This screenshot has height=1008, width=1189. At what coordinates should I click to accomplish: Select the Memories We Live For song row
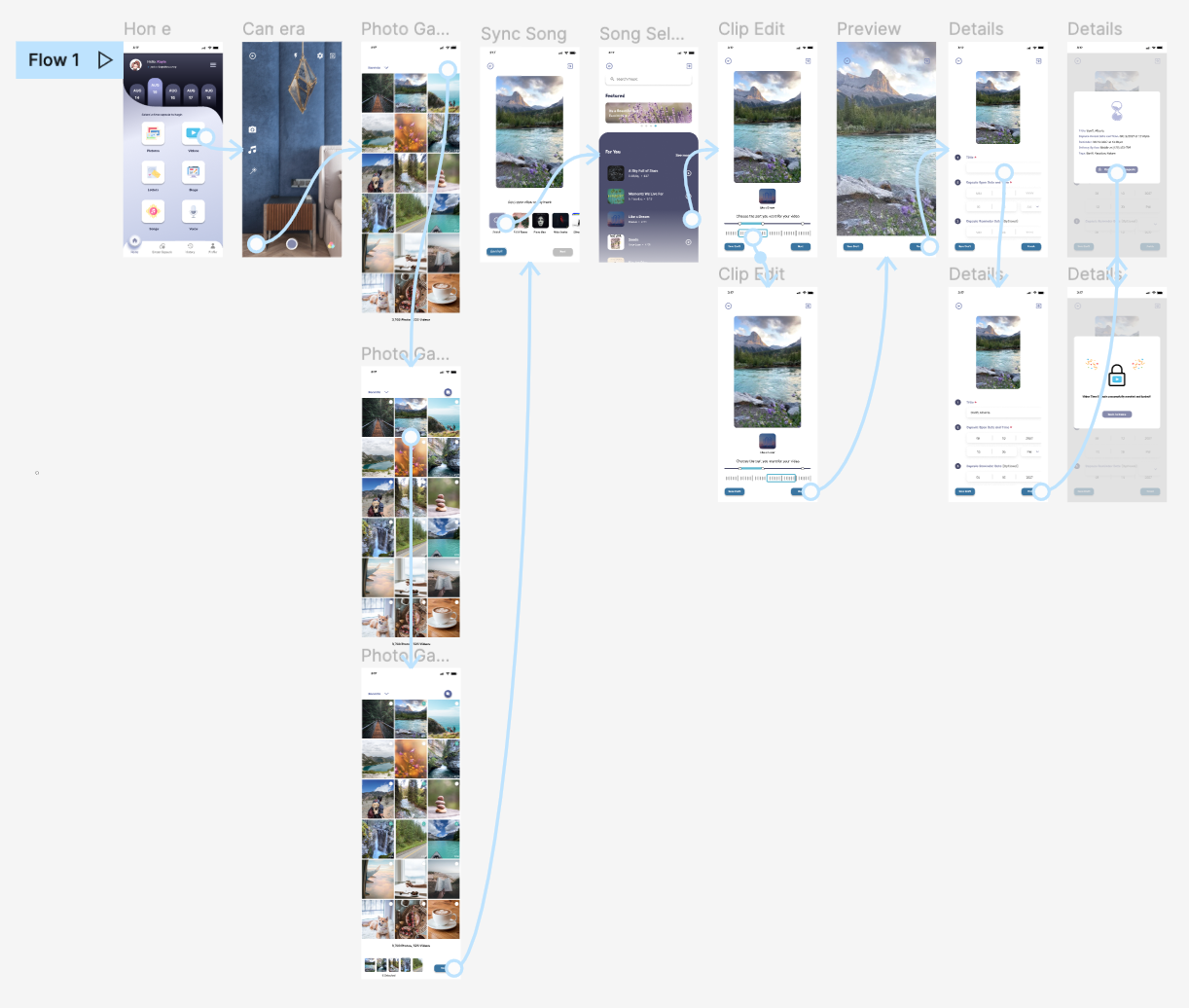coord(649,196)
